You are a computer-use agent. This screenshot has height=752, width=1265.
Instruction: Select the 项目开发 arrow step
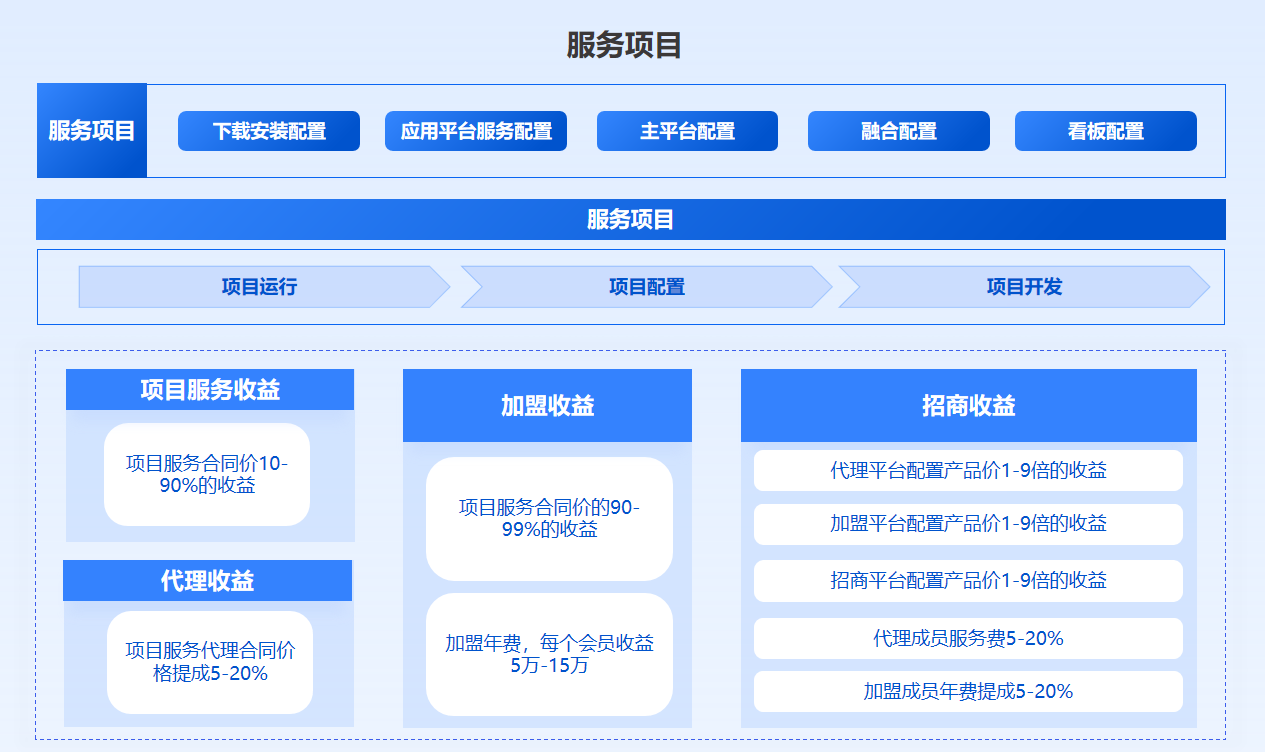click(1024, 287)
